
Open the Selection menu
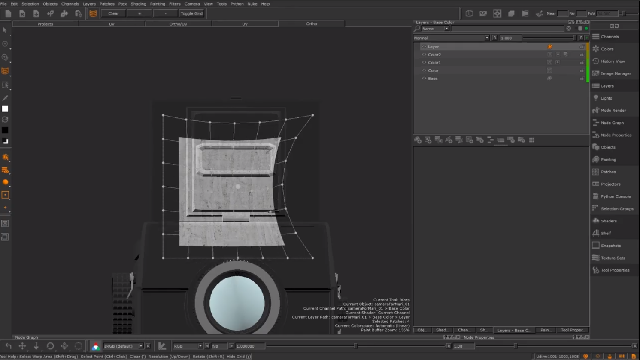point(30,4)
